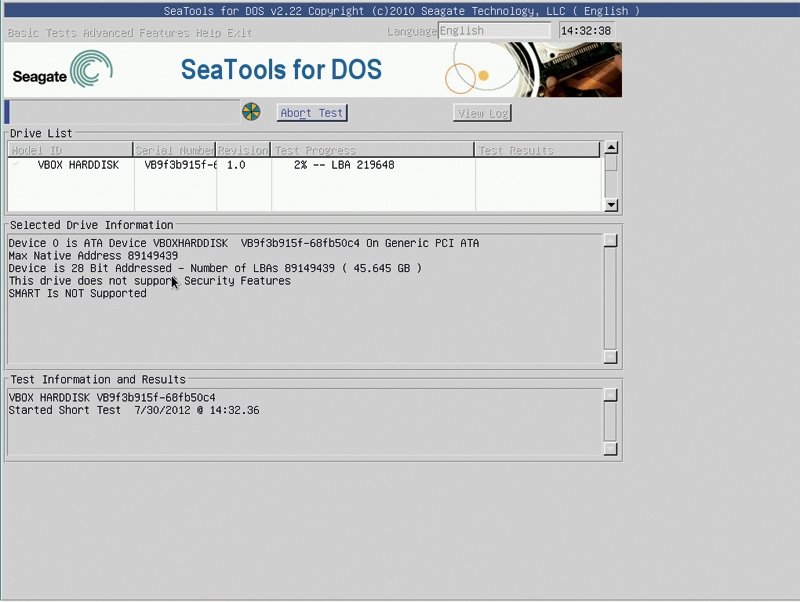The width and height of the screenshot is (800, 602).
Task: Click the clock showing 14:32:38
Action: (x=586, y=31)
